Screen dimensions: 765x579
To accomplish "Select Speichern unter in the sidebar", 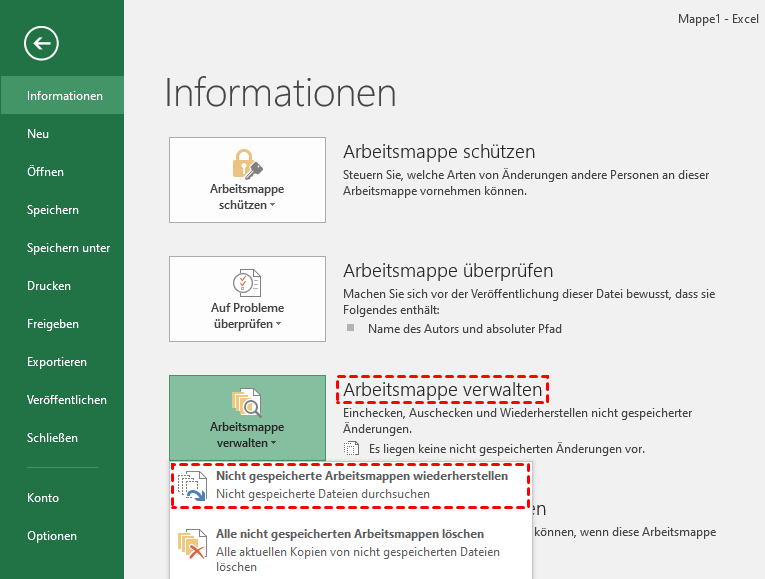I will pos(68,248).
